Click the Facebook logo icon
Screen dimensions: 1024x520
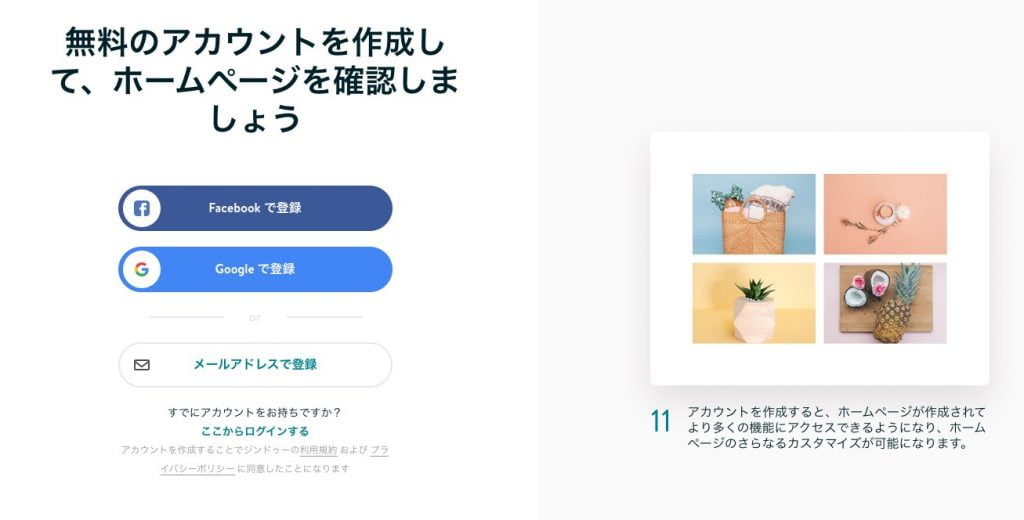pos(142,208)
